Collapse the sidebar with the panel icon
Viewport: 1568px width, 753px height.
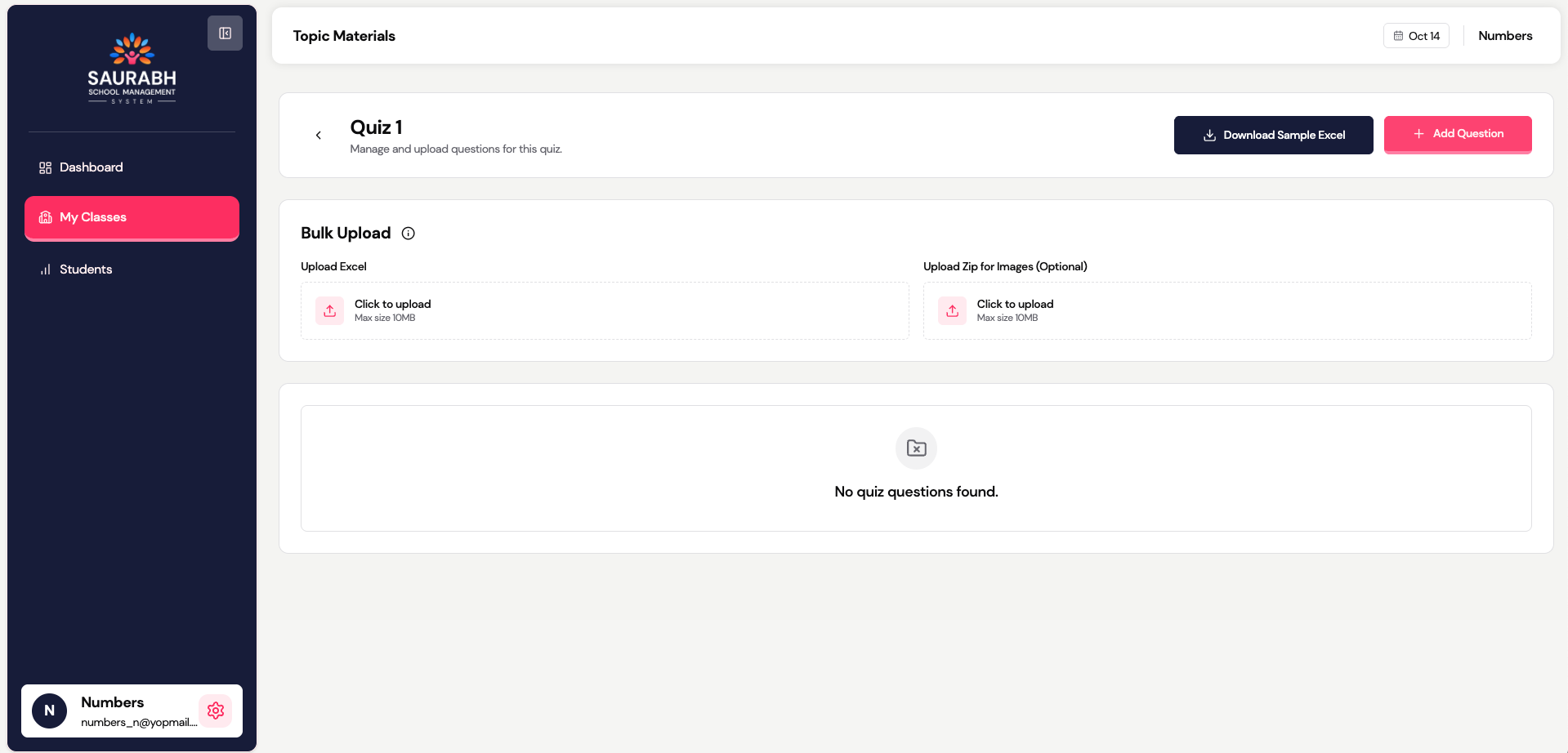point(225,33)
